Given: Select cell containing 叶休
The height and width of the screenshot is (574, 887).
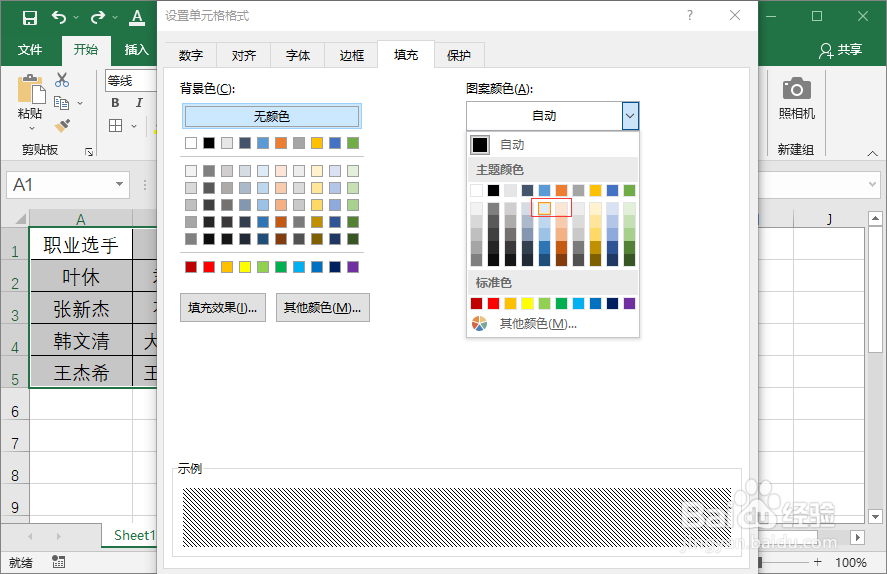Looking at the screenshot, I should (81, 277).
